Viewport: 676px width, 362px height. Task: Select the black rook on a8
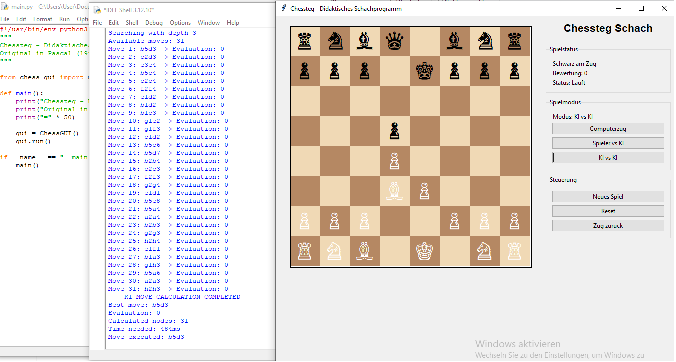[x=305, y=42]
